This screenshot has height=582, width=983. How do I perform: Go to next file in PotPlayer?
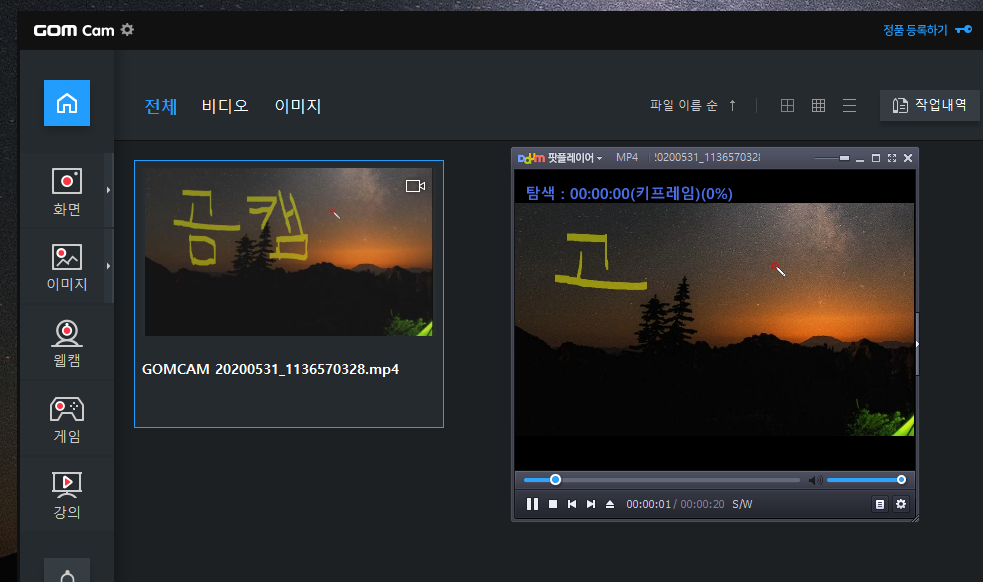(x=591, y=504)
